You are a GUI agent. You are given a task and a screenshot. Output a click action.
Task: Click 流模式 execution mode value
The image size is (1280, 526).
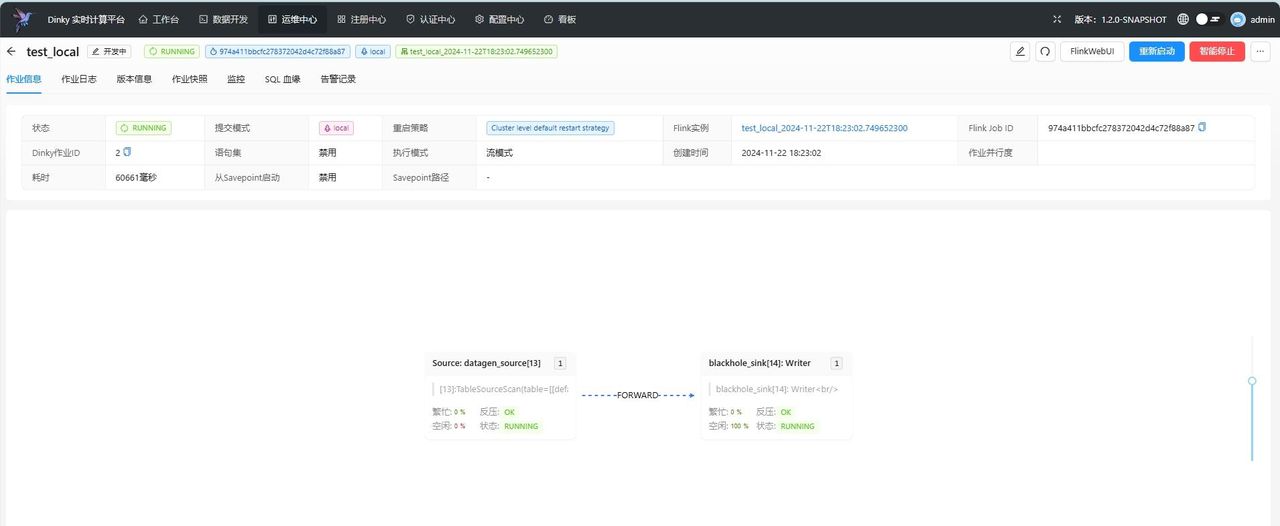tap(499, 153)
